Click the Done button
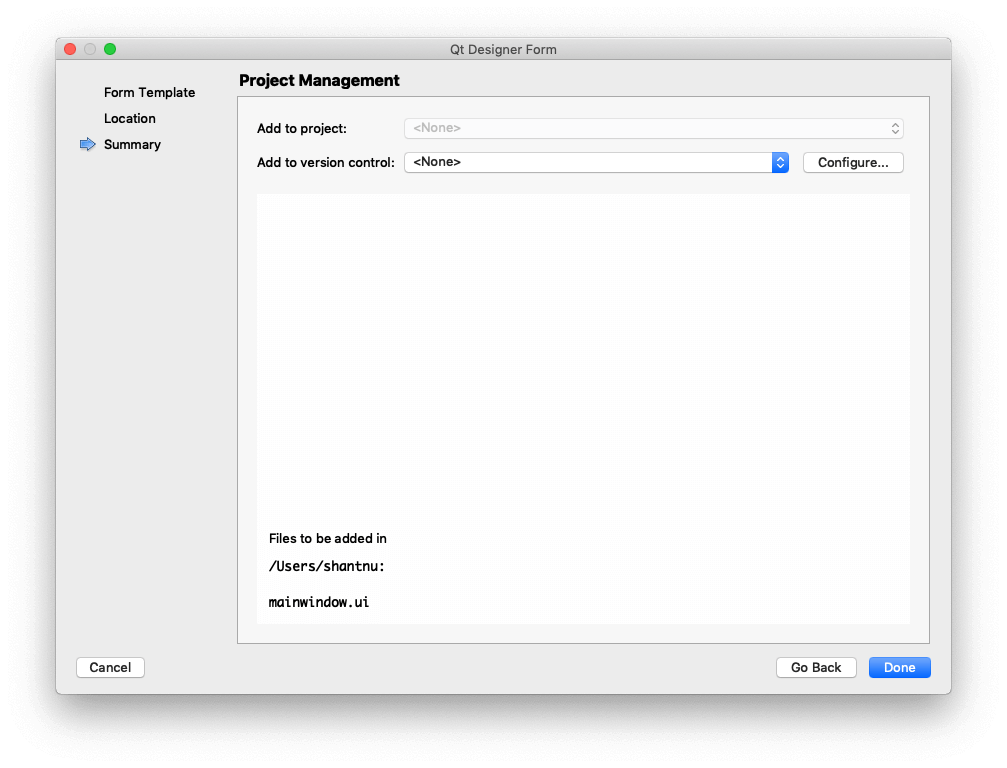This screenshot has height=768, width=1007. [899, 667]
